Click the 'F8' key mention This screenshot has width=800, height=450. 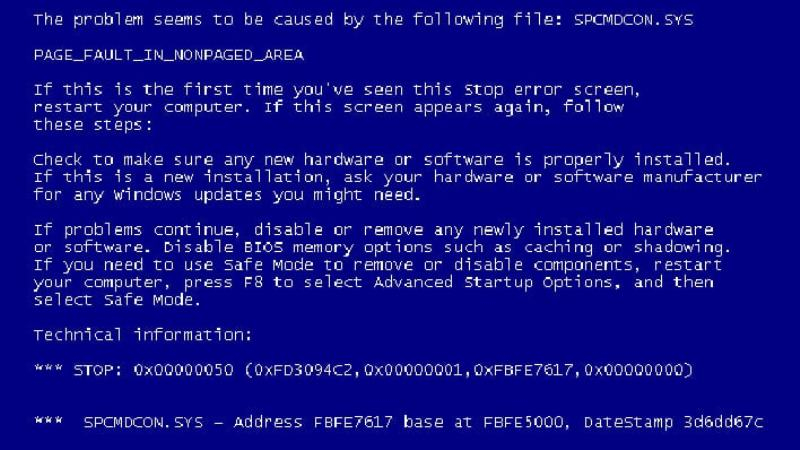pyautogui.click(x=253, y=282)
